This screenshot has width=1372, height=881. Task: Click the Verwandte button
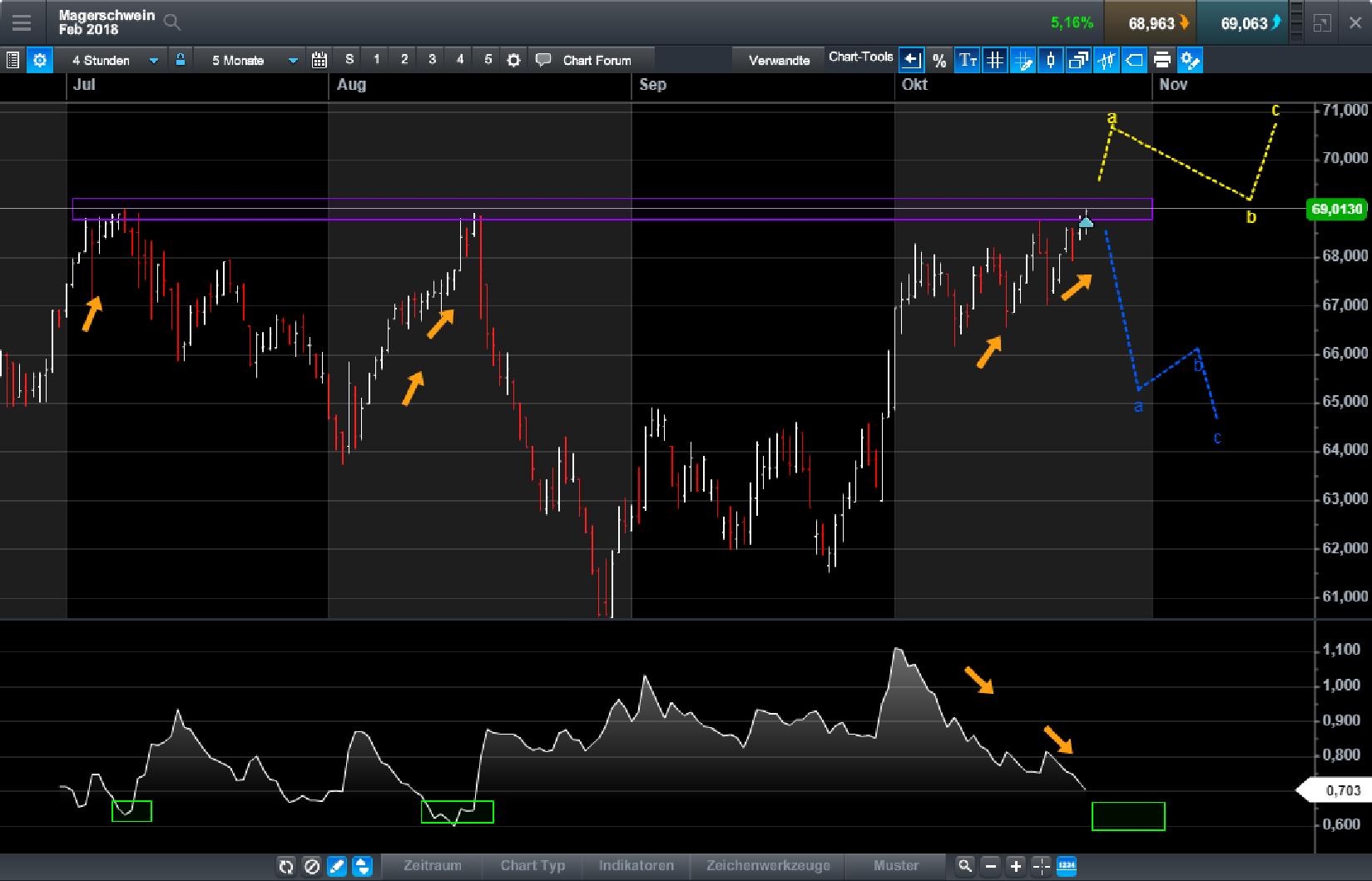point(779,59)
